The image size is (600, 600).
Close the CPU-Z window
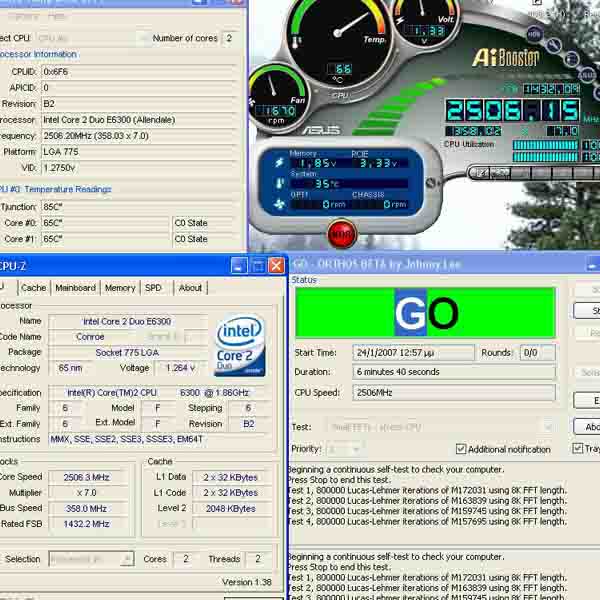276,265
